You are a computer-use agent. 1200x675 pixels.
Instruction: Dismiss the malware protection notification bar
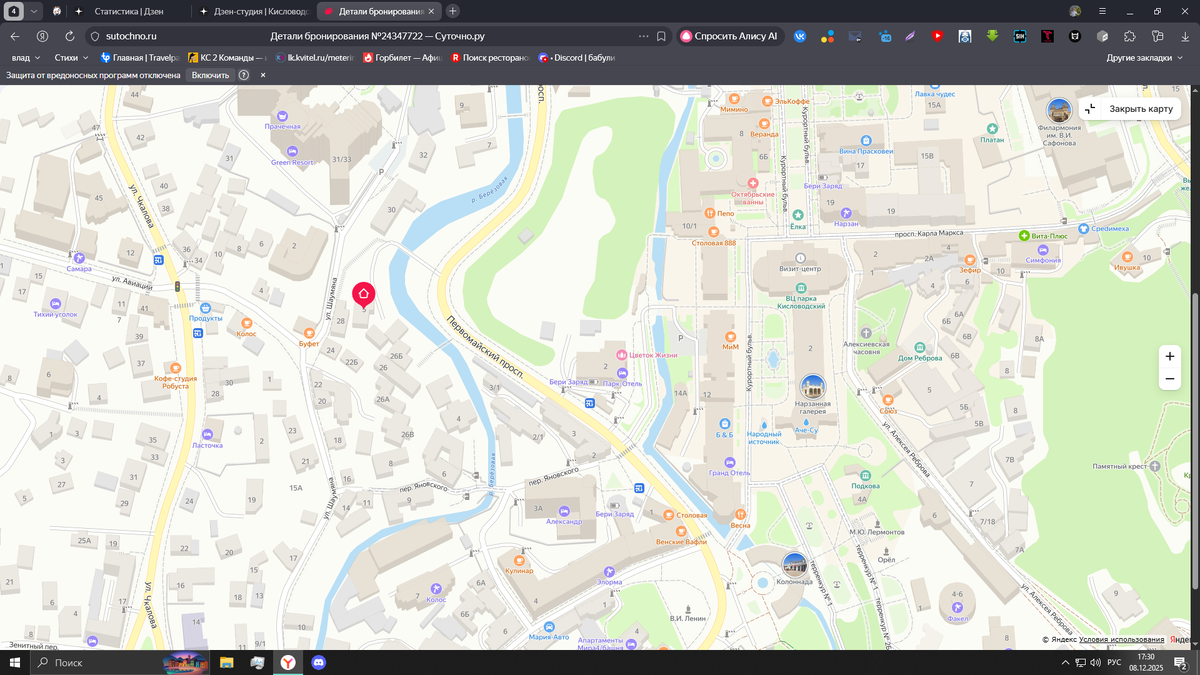(263, 75)
